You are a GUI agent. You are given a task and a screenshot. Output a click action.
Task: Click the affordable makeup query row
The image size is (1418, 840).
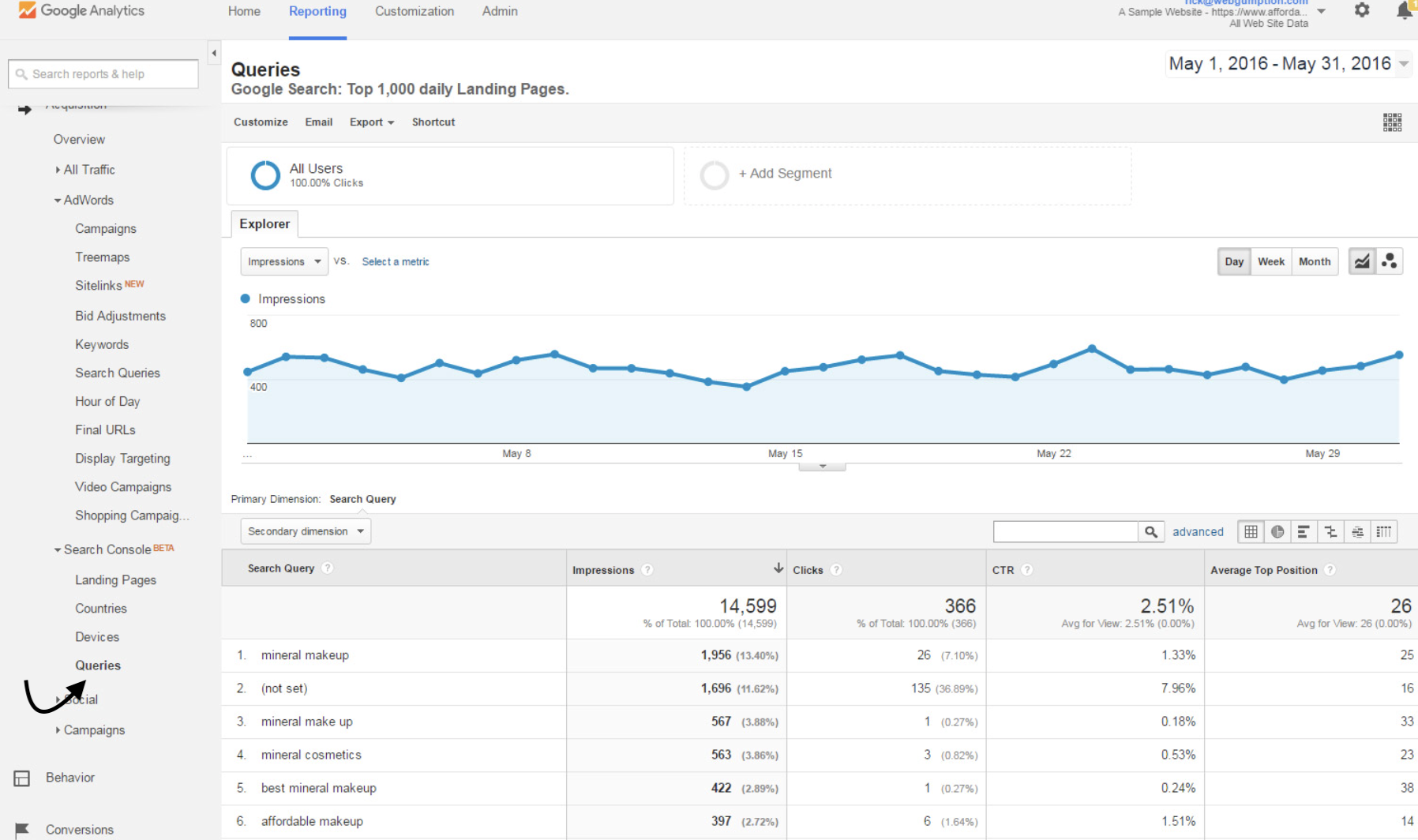[x=820, y=821]
